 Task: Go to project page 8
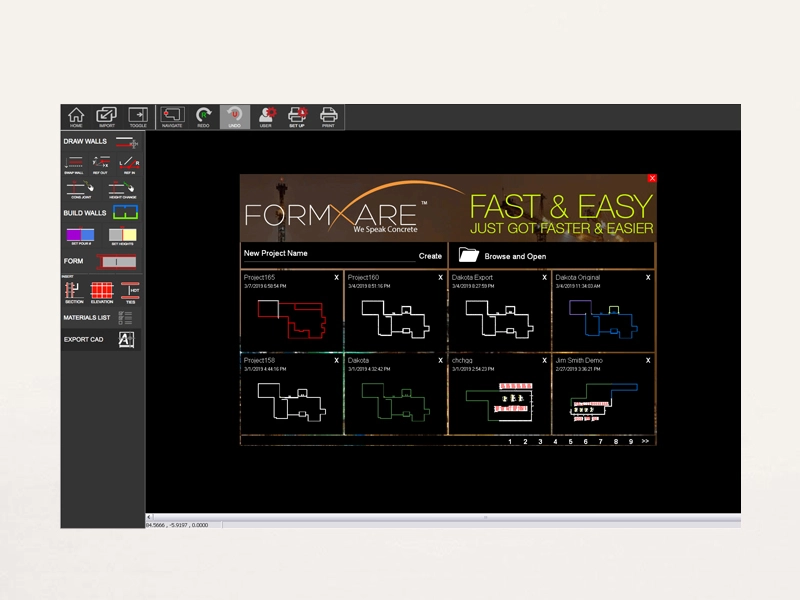click(616, 441)
